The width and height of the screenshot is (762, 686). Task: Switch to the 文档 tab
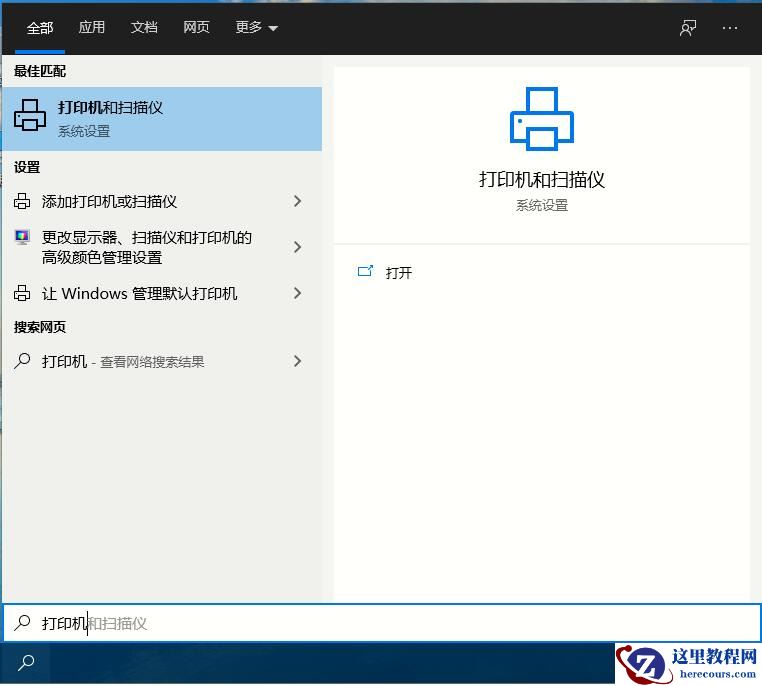coord(144,27)
